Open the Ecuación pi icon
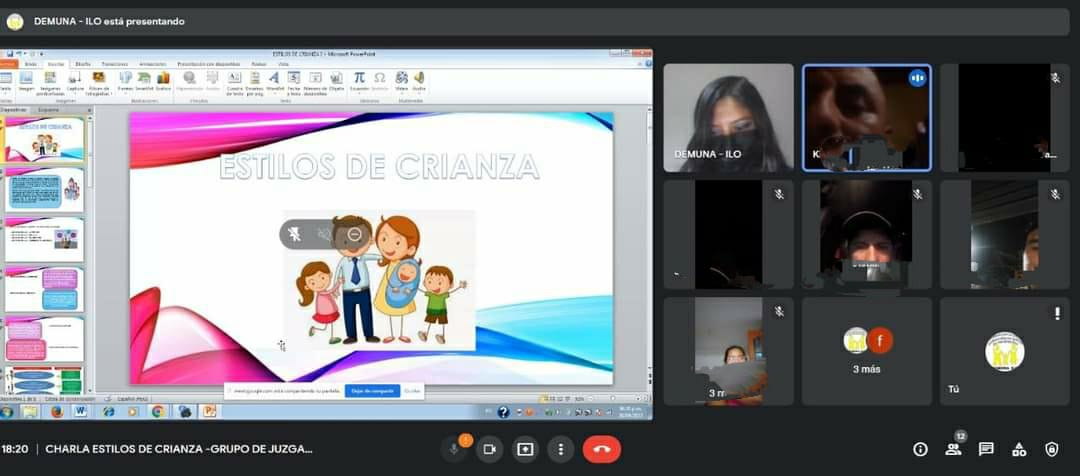The image size is (1080, 476). pyautogui.click(x=359, y=82)
